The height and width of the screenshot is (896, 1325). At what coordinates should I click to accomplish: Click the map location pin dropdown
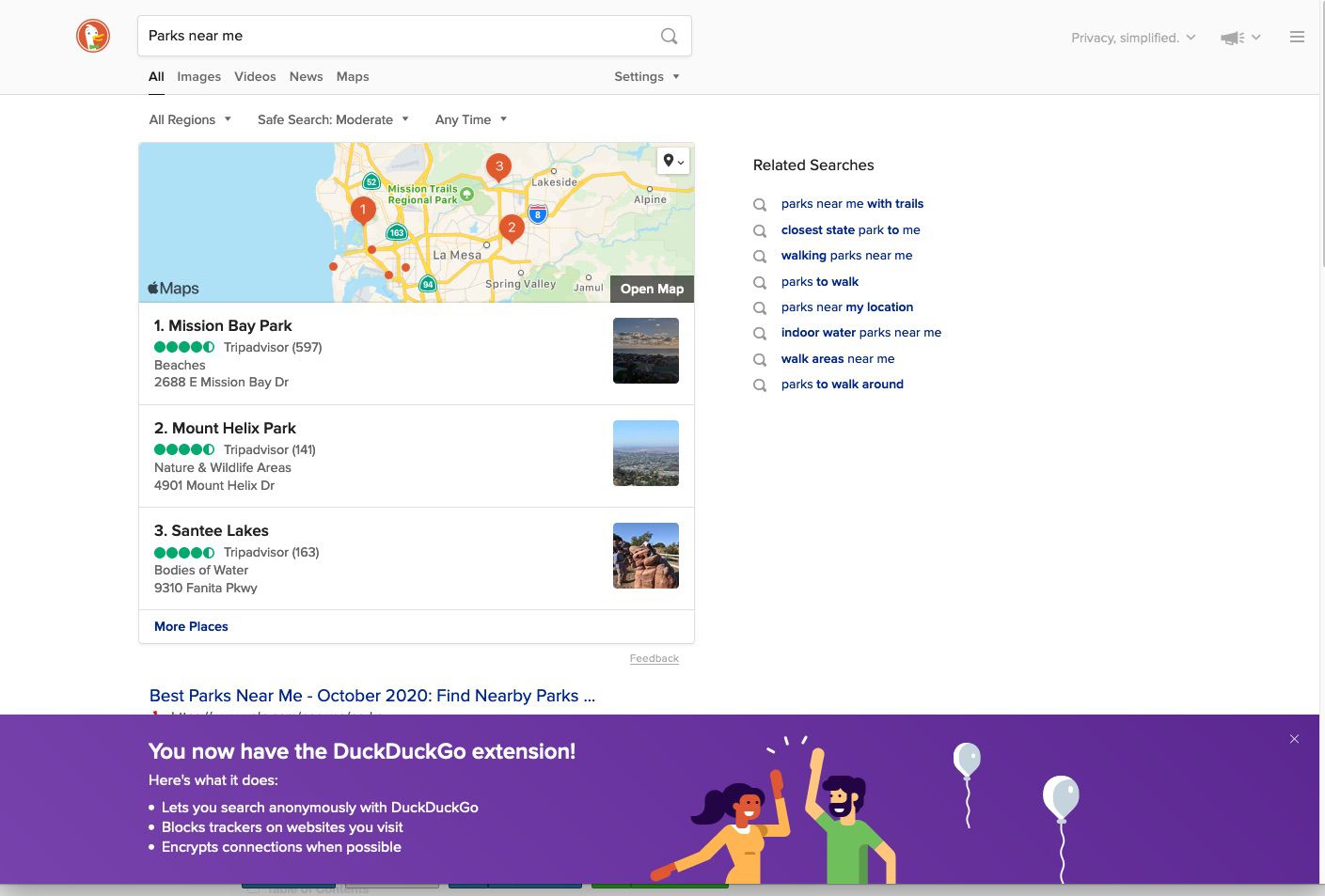tap(673, 161)
